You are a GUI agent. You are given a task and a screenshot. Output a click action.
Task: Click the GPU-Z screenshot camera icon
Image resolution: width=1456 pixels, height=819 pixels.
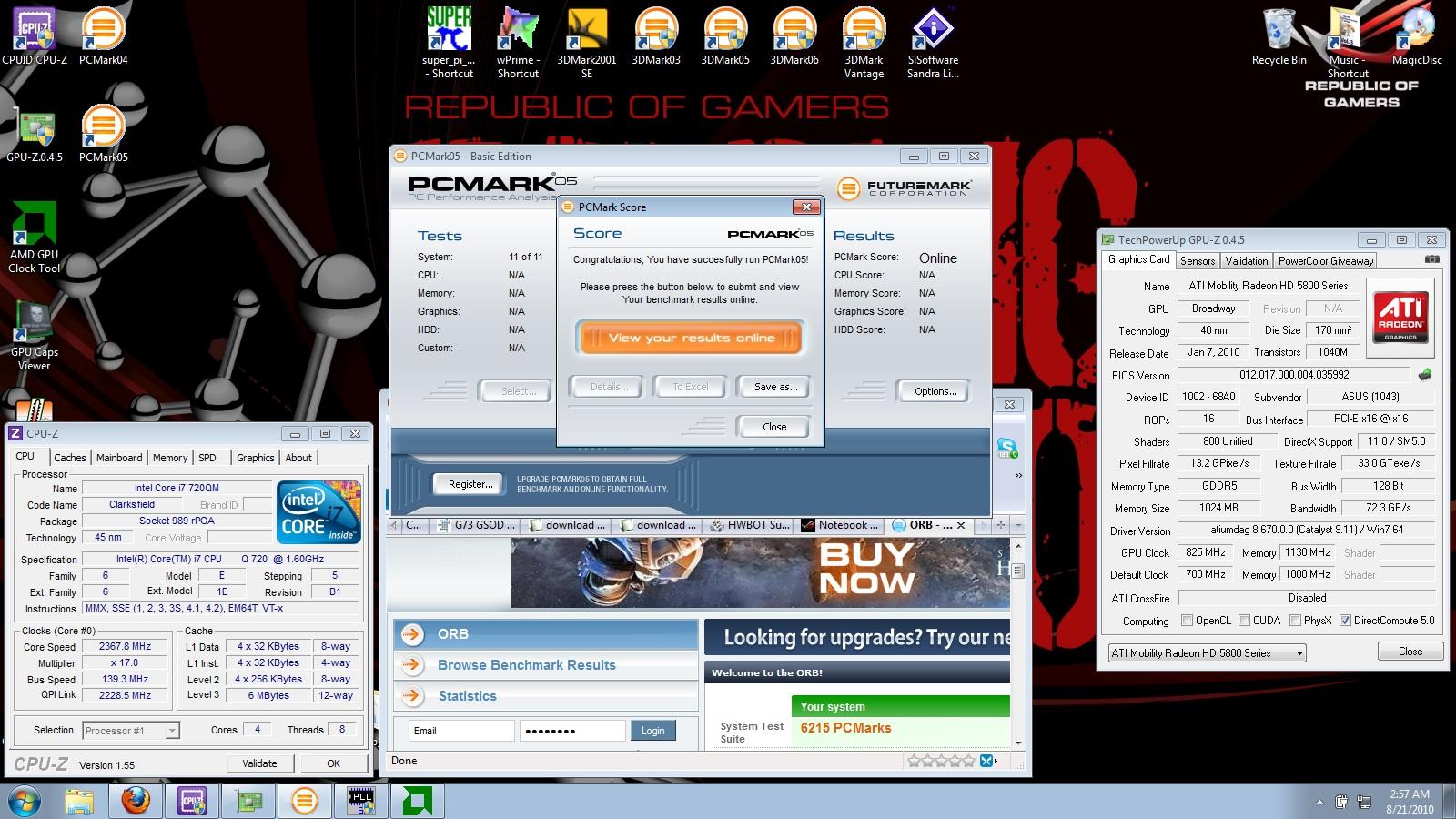[1431, 259]
